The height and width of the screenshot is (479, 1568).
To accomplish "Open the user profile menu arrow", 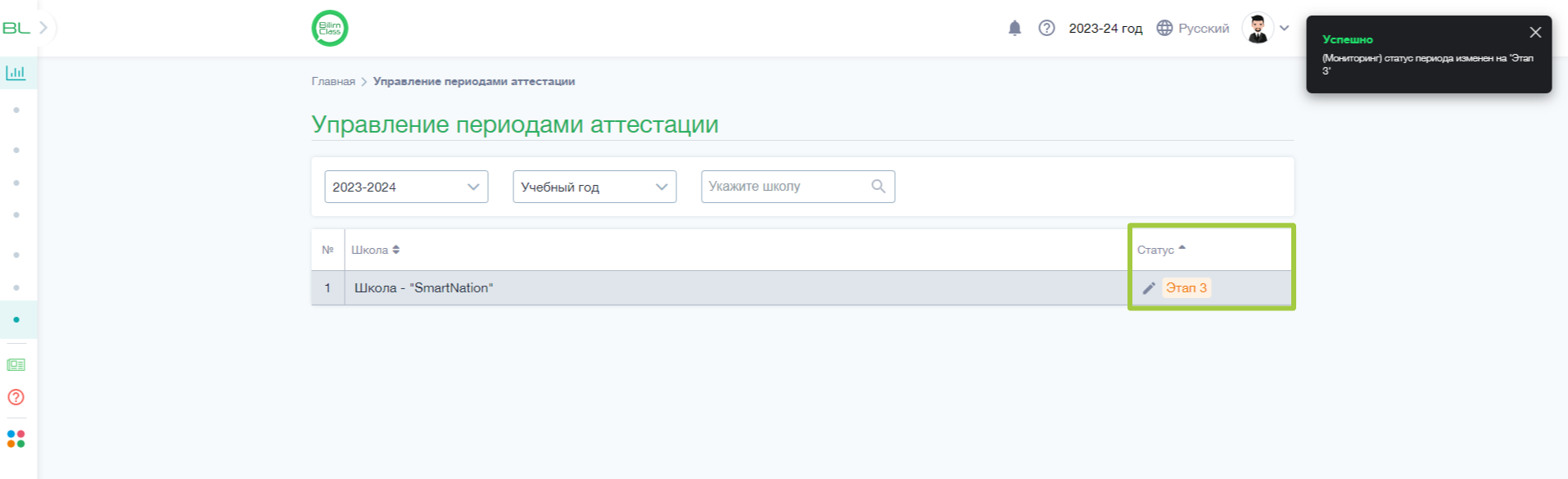I will point(1285,29).
